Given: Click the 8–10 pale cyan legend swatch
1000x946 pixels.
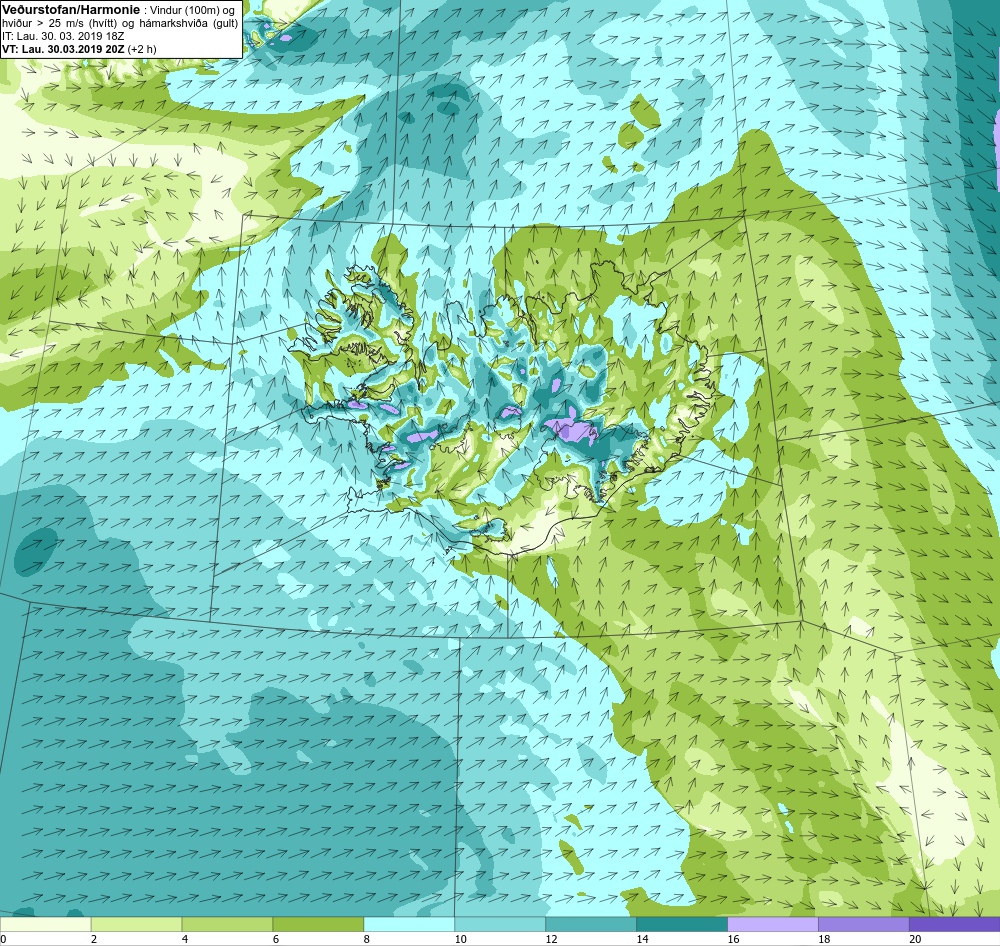Looking at the screenshot, I should click(409, 924).
